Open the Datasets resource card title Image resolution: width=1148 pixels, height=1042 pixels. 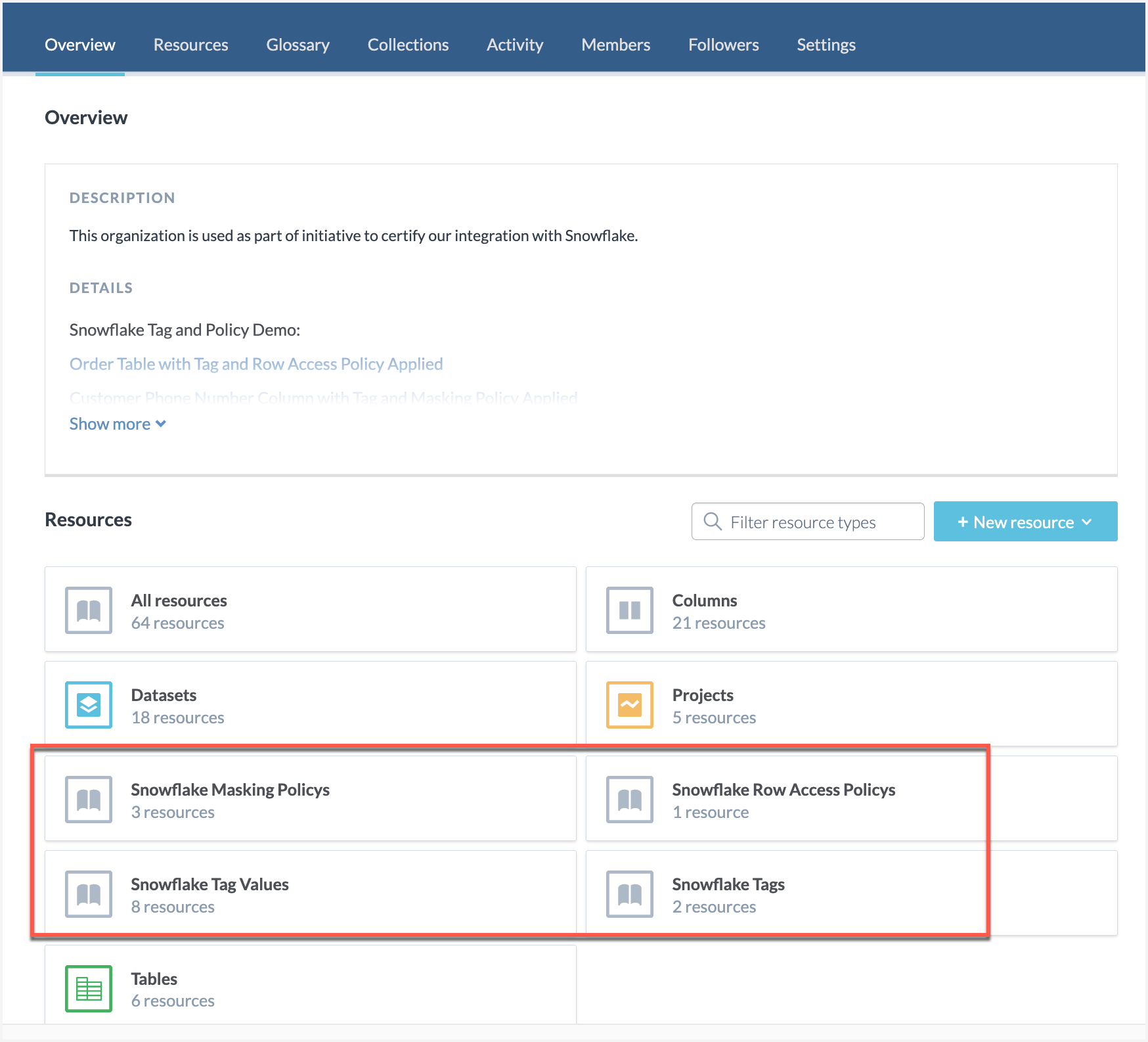coord(164,695)
